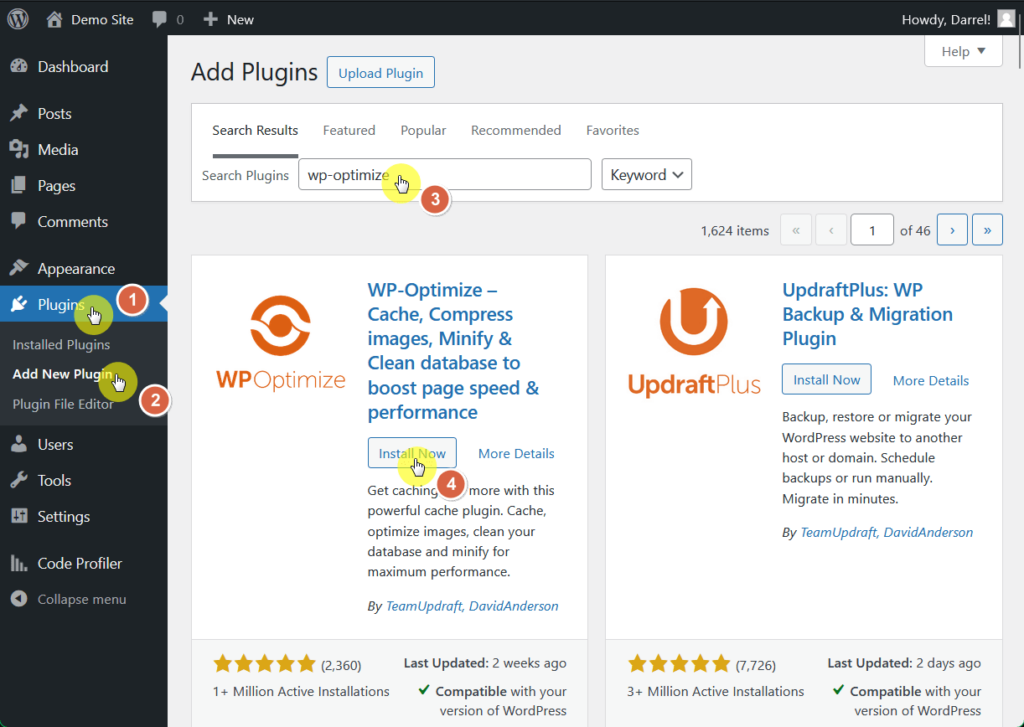Click the UpdraftPlus five-star rating
This screenshot has height=727, width=1024.
(679, 664)
